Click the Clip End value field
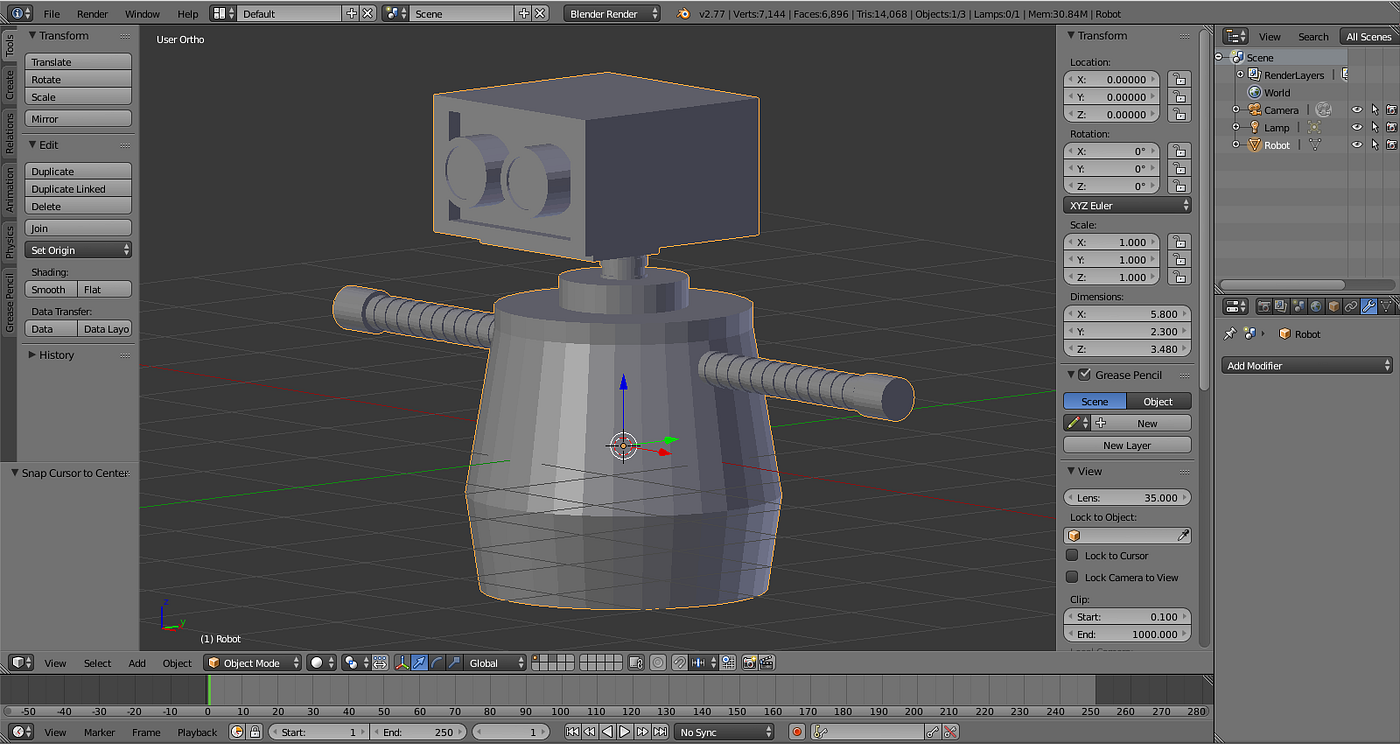 tap(1127, 634)
